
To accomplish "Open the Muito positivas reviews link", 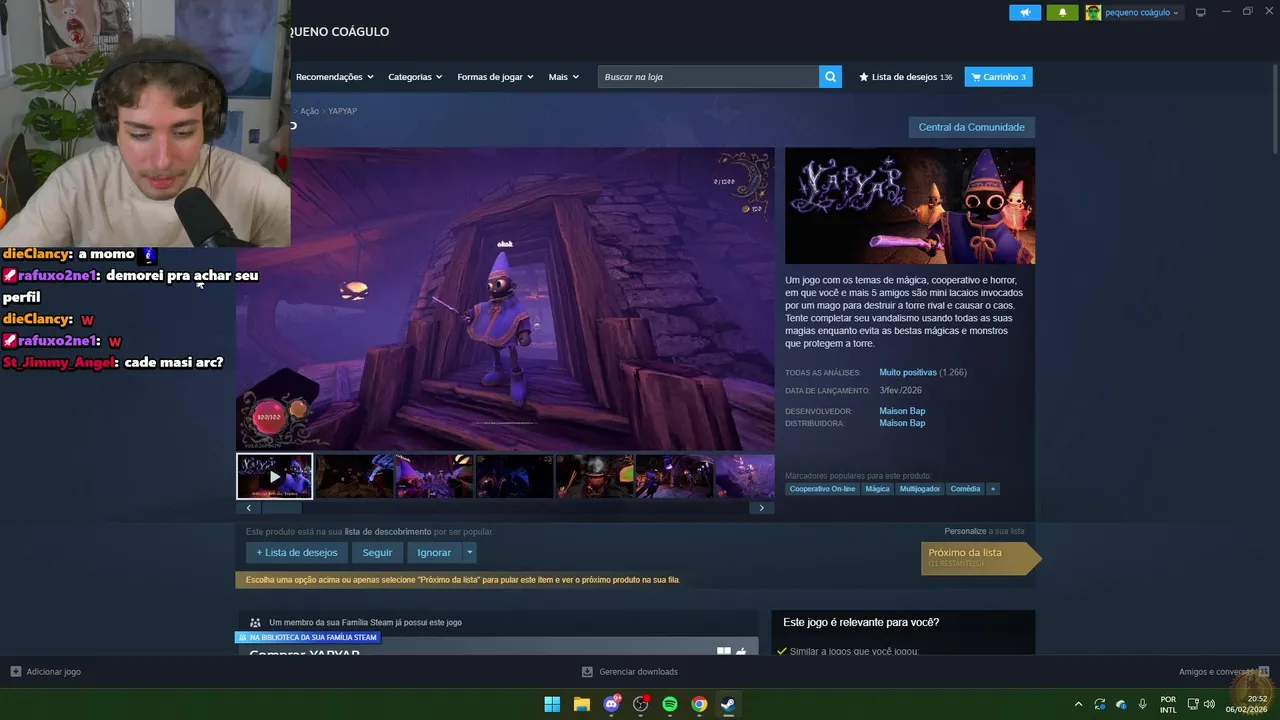I will 908,372.
